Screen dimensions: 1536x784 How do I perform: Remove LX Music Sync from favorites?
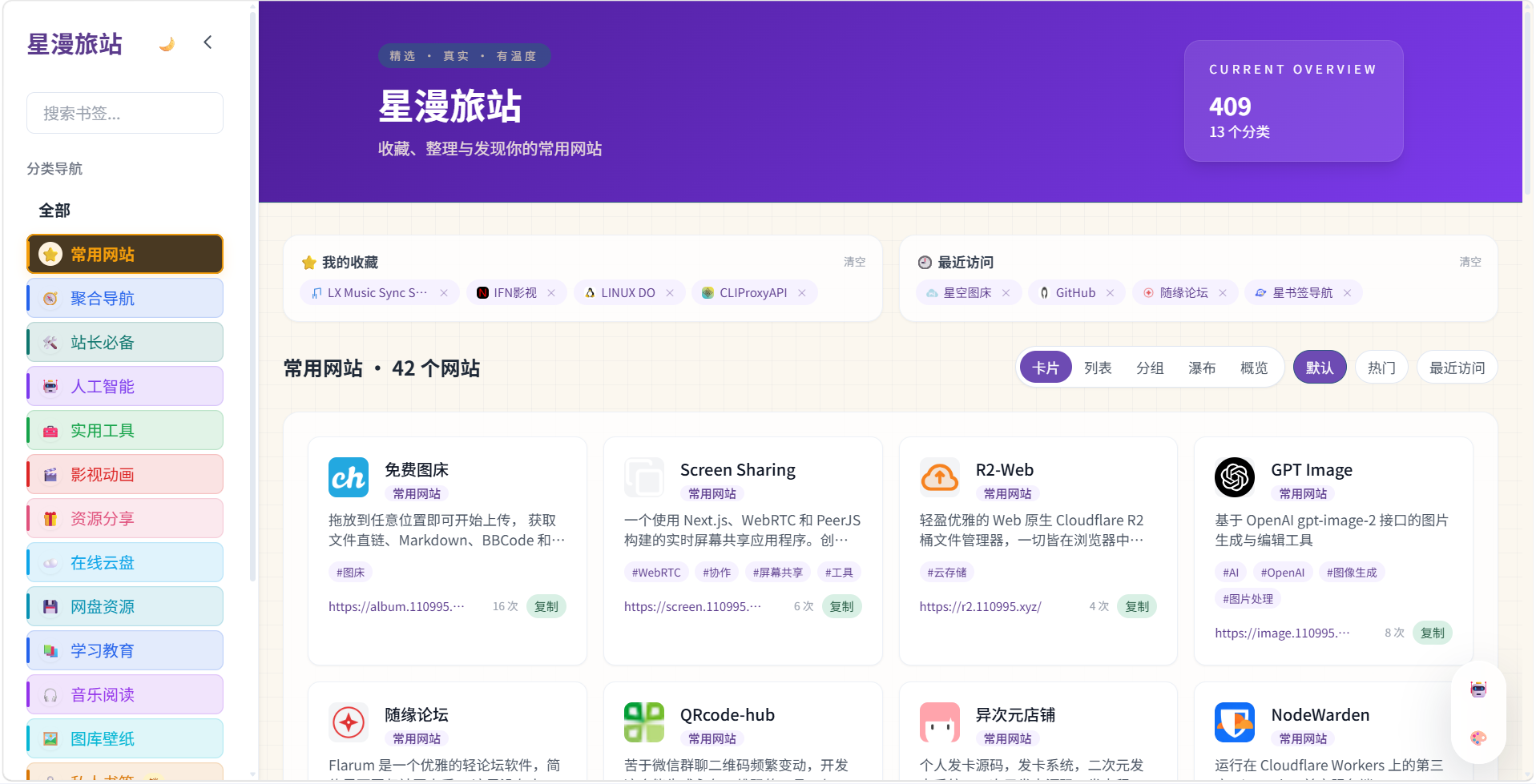444,293
